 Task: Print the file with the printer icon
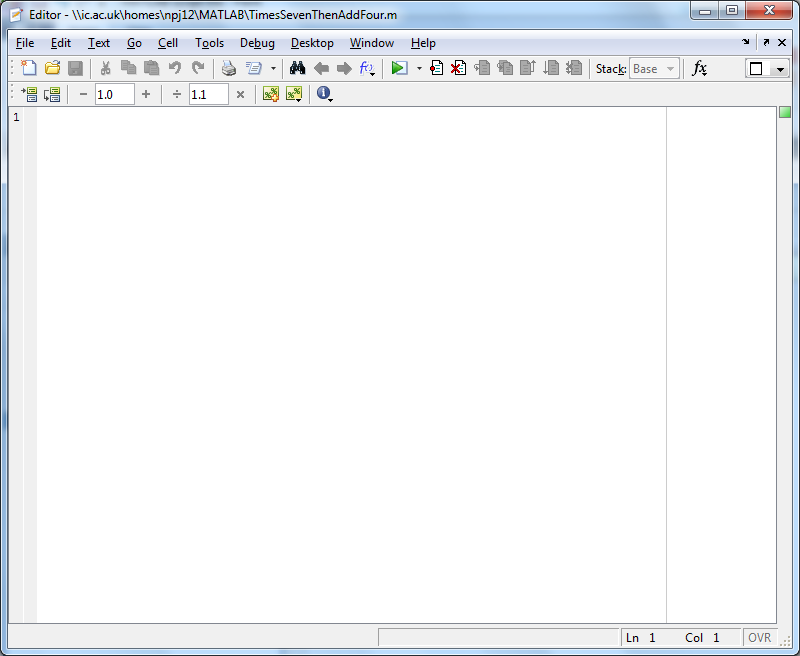pyautogui.click(x=229, y=68)
